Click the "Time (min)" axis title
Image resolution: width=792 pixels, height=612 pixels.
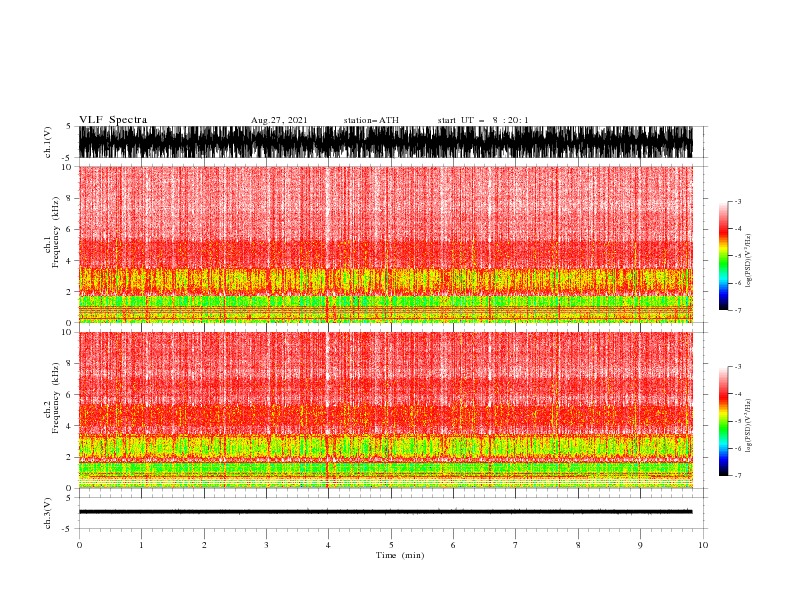coord(400,555)
